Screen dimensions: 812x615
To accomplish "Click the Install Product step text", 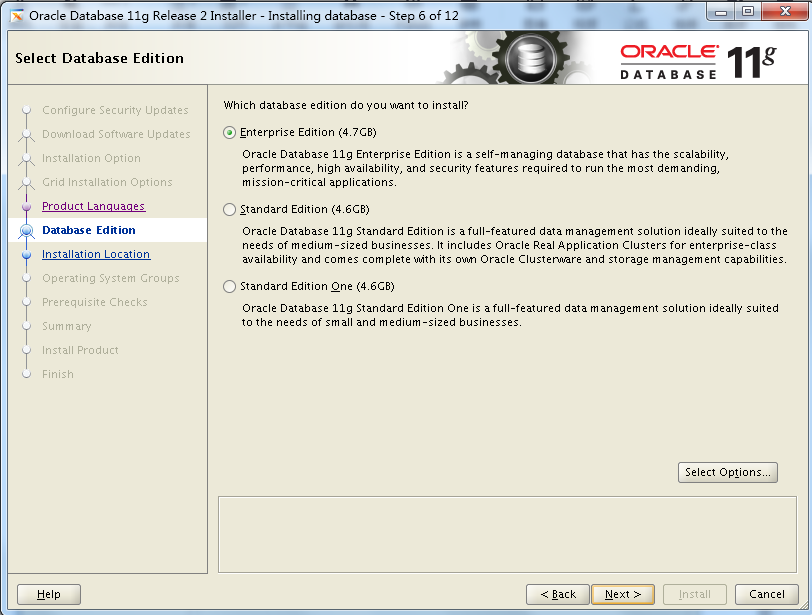I will (x=80, y=350).
